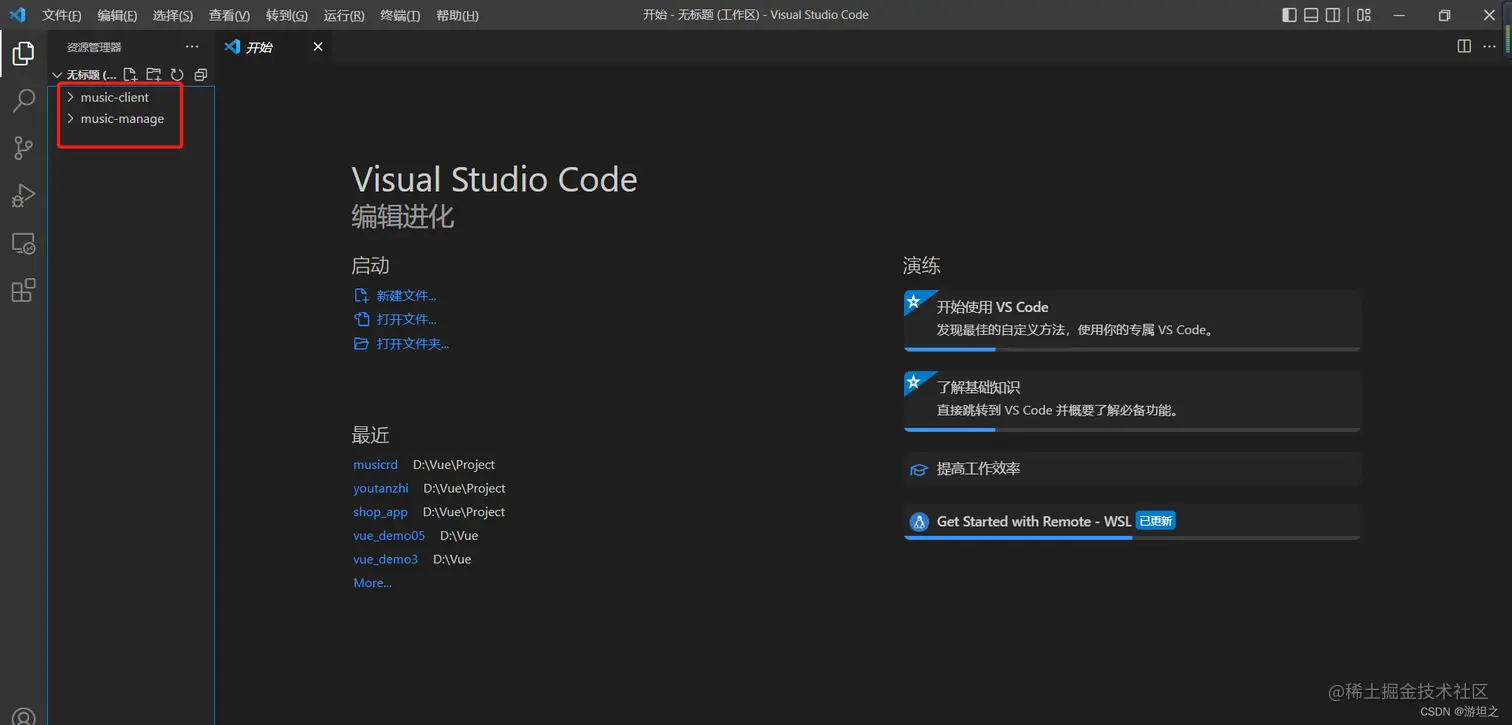
Task: Open the Run and Debug view
Action: click(x=23, y=196)
